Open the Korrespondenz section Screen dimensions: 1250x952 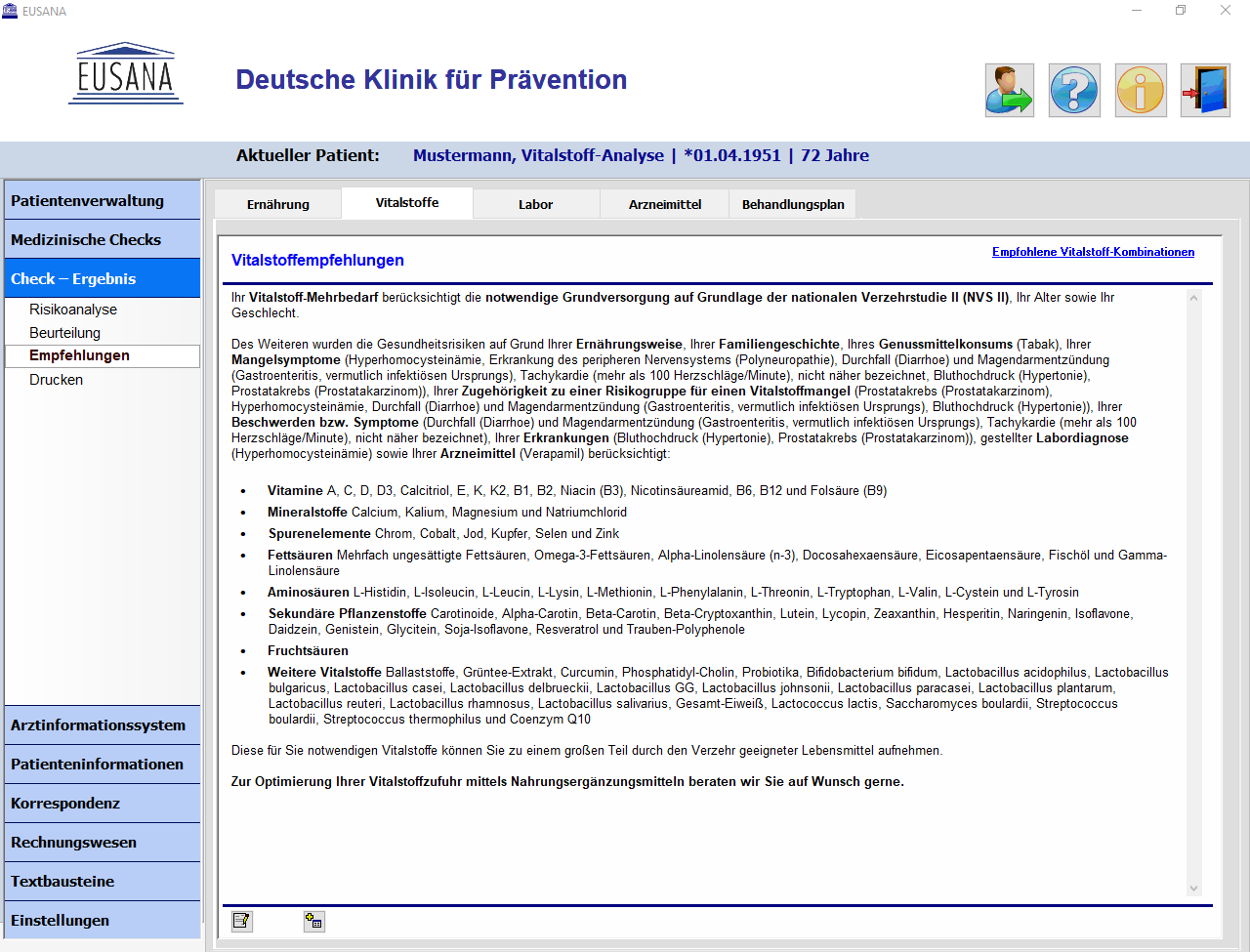(x=103, y=803)
